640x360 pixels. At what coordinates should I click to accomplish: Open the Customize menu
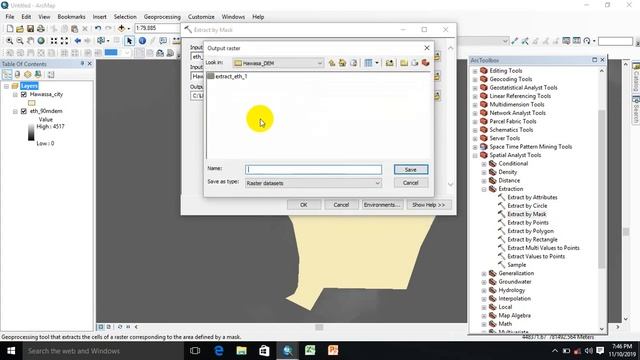click(201, 17)
